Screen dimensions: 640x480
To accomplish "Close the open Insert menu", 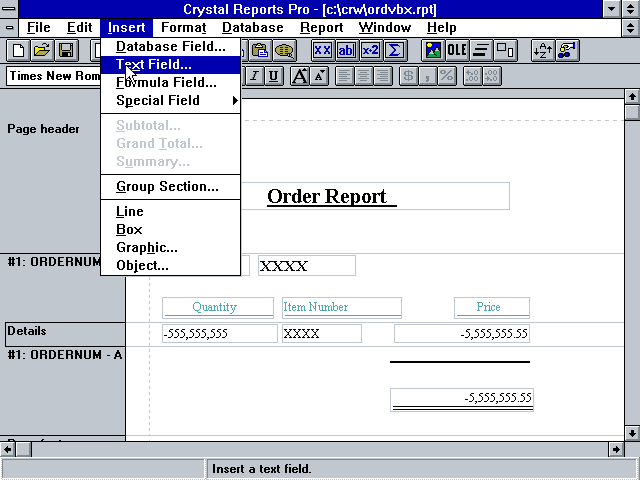I will [x=127, y=28].
